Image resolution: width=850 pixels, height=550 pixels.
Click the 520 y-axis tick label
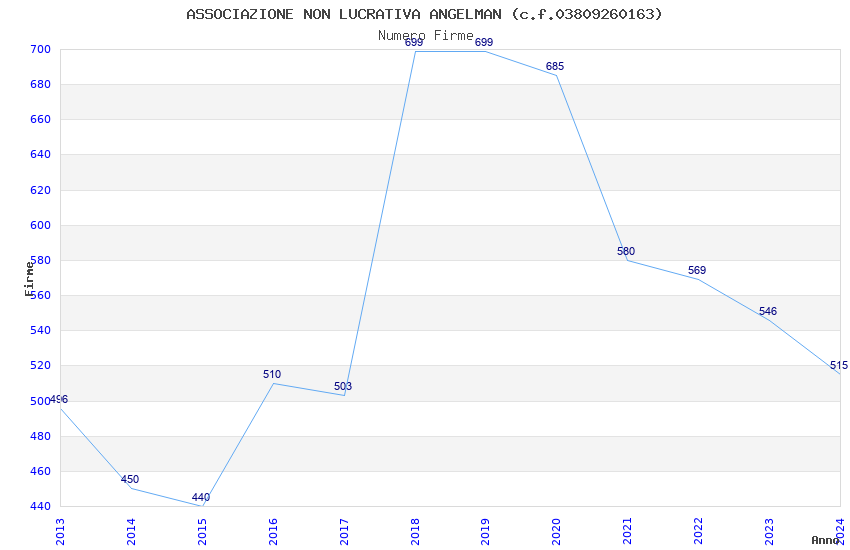tap(41, 365)
